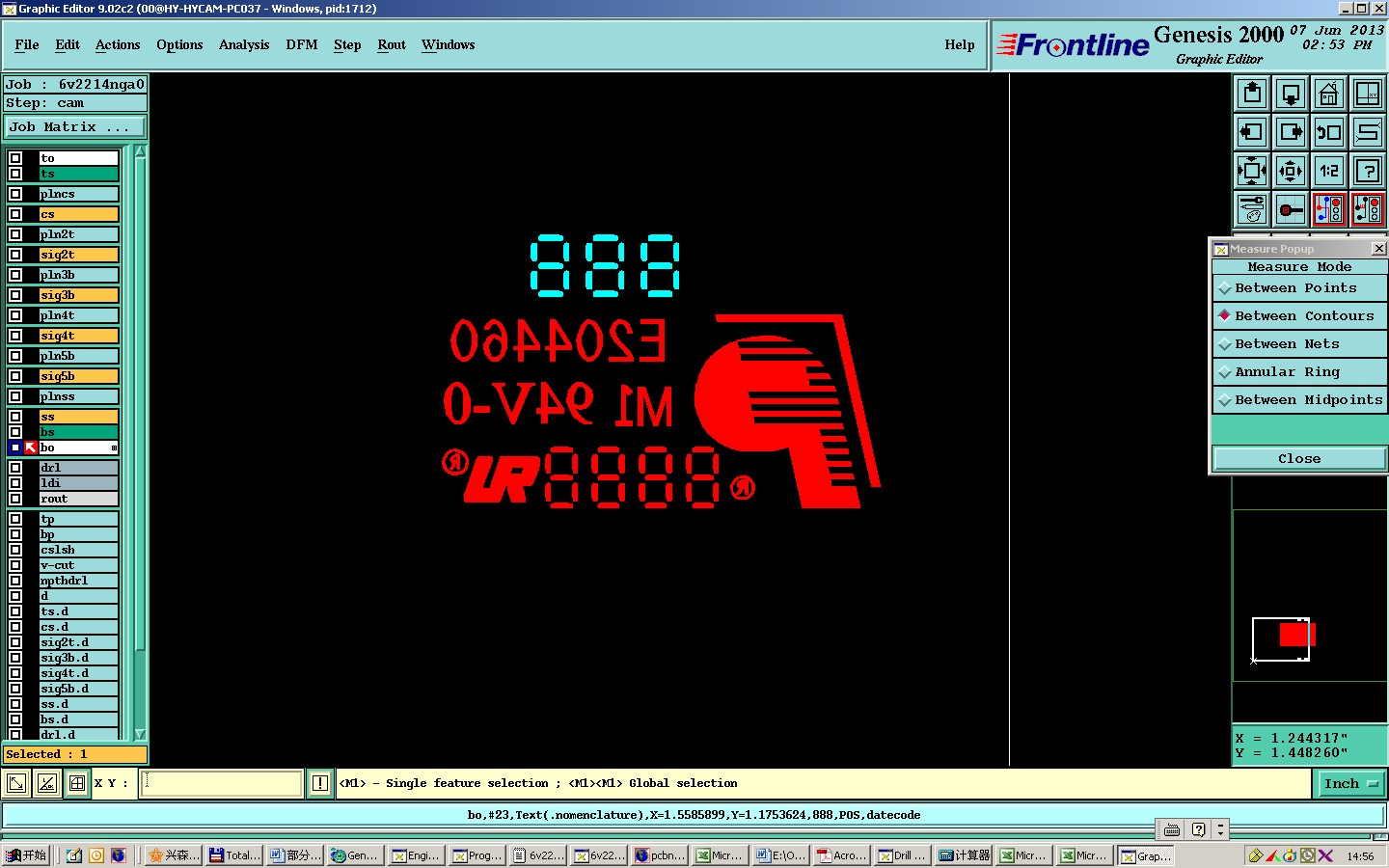Select Between Contours measure mode
1389x868 pixels.
coord(1299,316)
